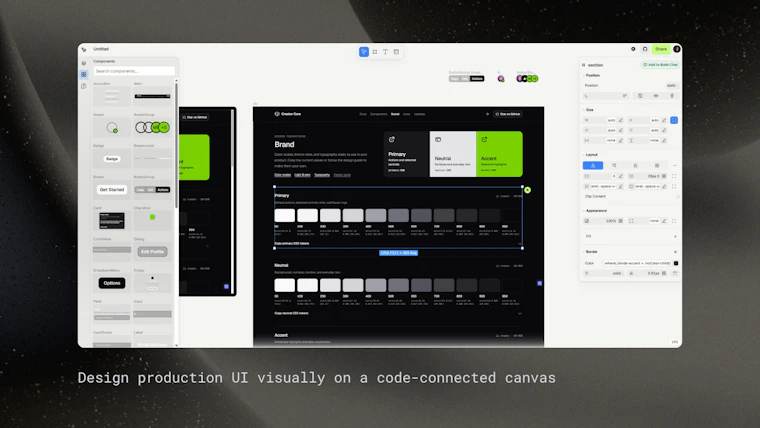Expand individual padding sides icon
Screen dimensions: 760x428
[674, 176]
